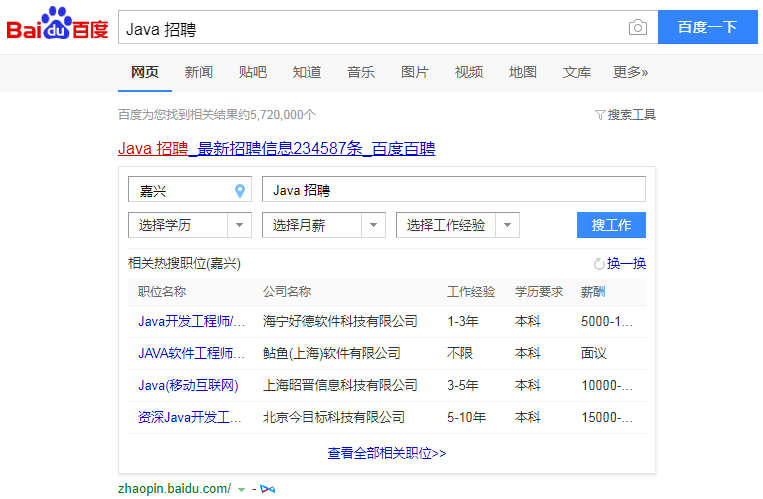Click the zhaopin.baidu.com/ URL
Screen dimensions: 763x499
[175, 489]
